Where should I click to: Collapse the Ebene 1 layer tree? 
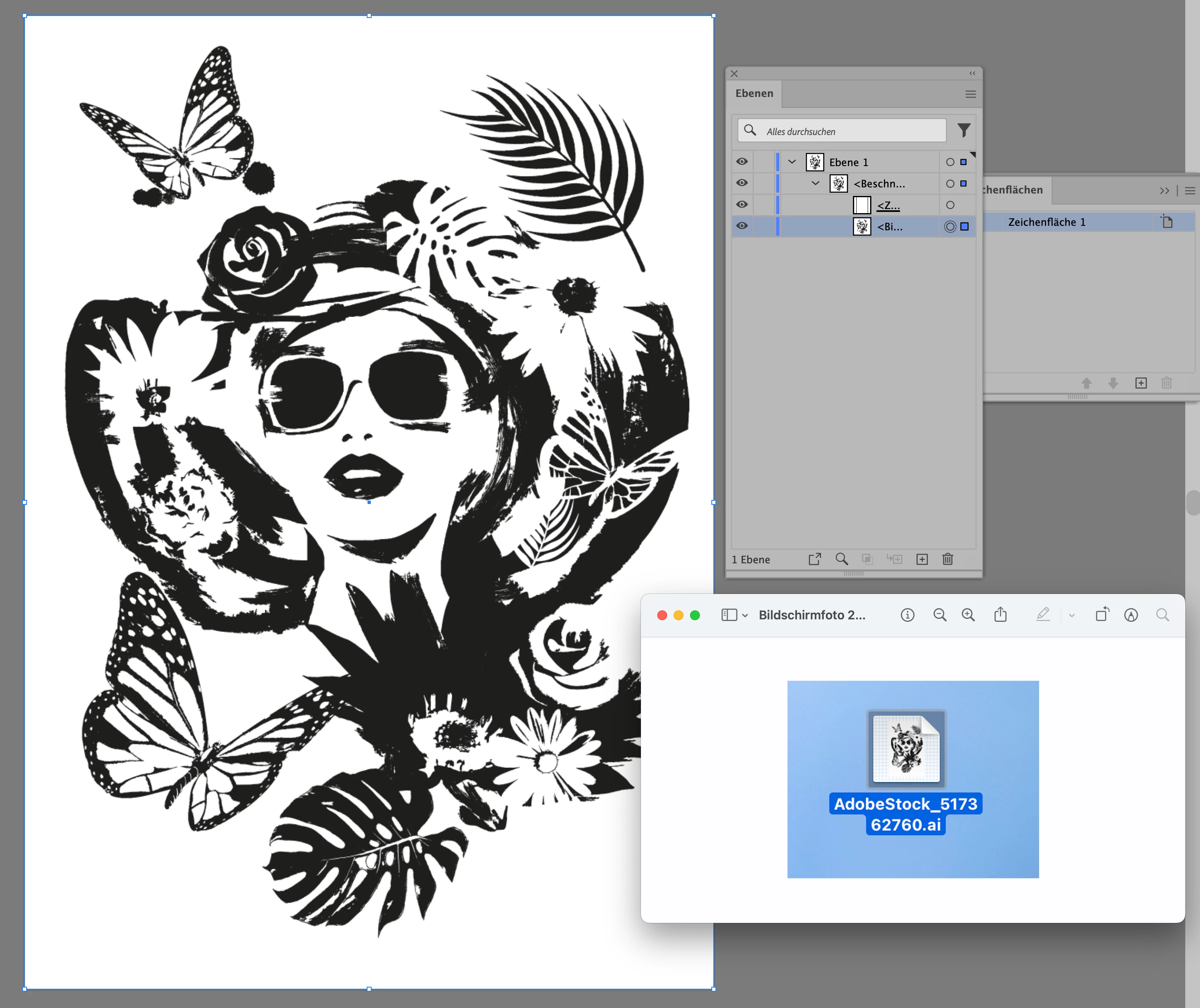coord(792,162)
